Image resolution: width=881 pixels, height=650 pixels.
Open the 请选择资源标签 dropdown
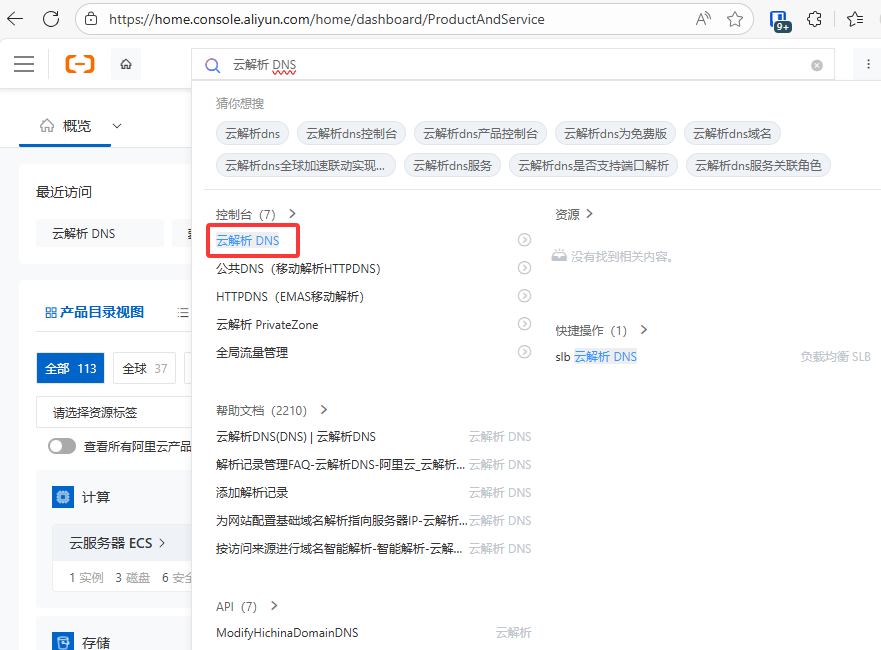click(112, 412)
